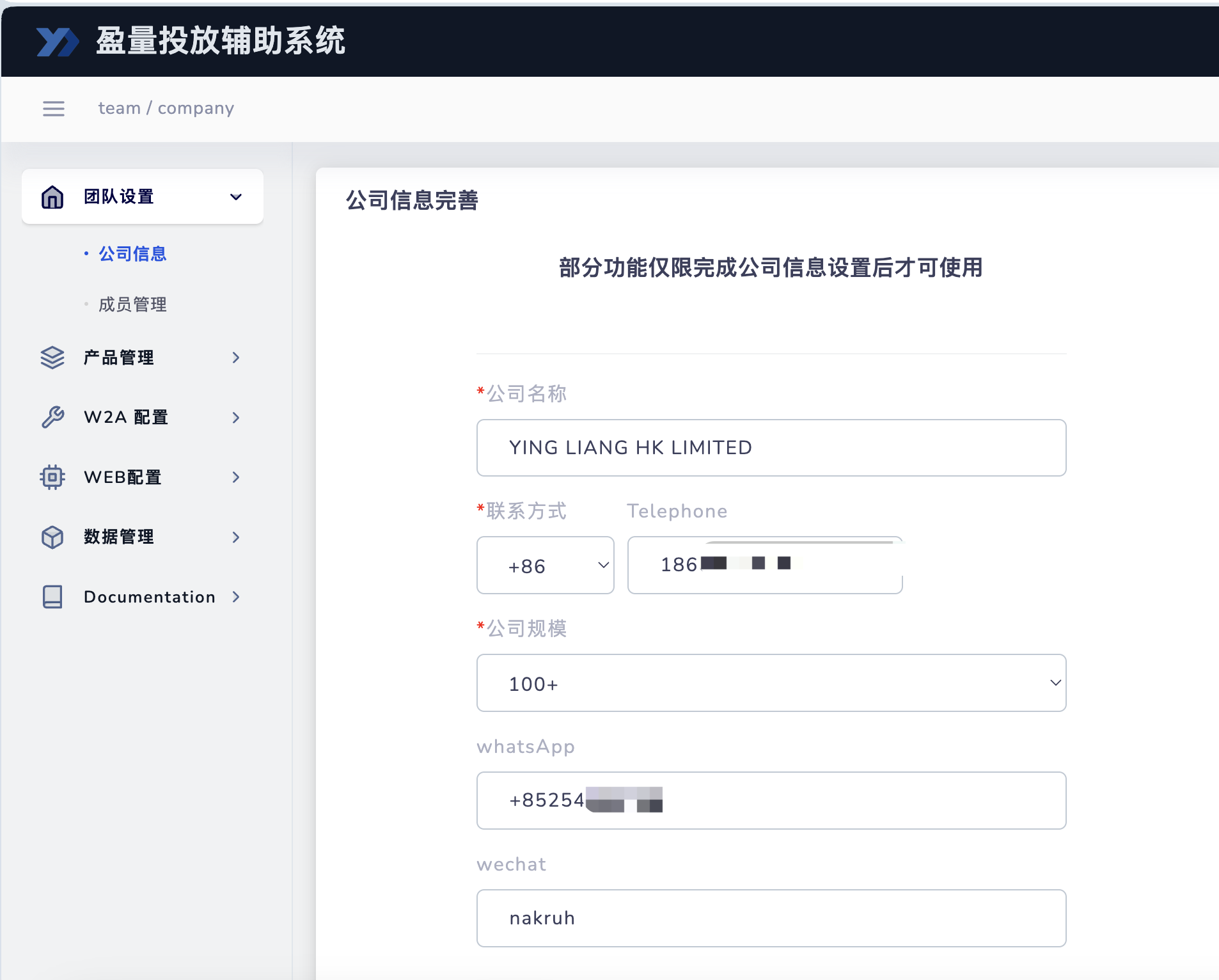Select the home icon beside 团队设置
1219x980 pixels.
52,196
